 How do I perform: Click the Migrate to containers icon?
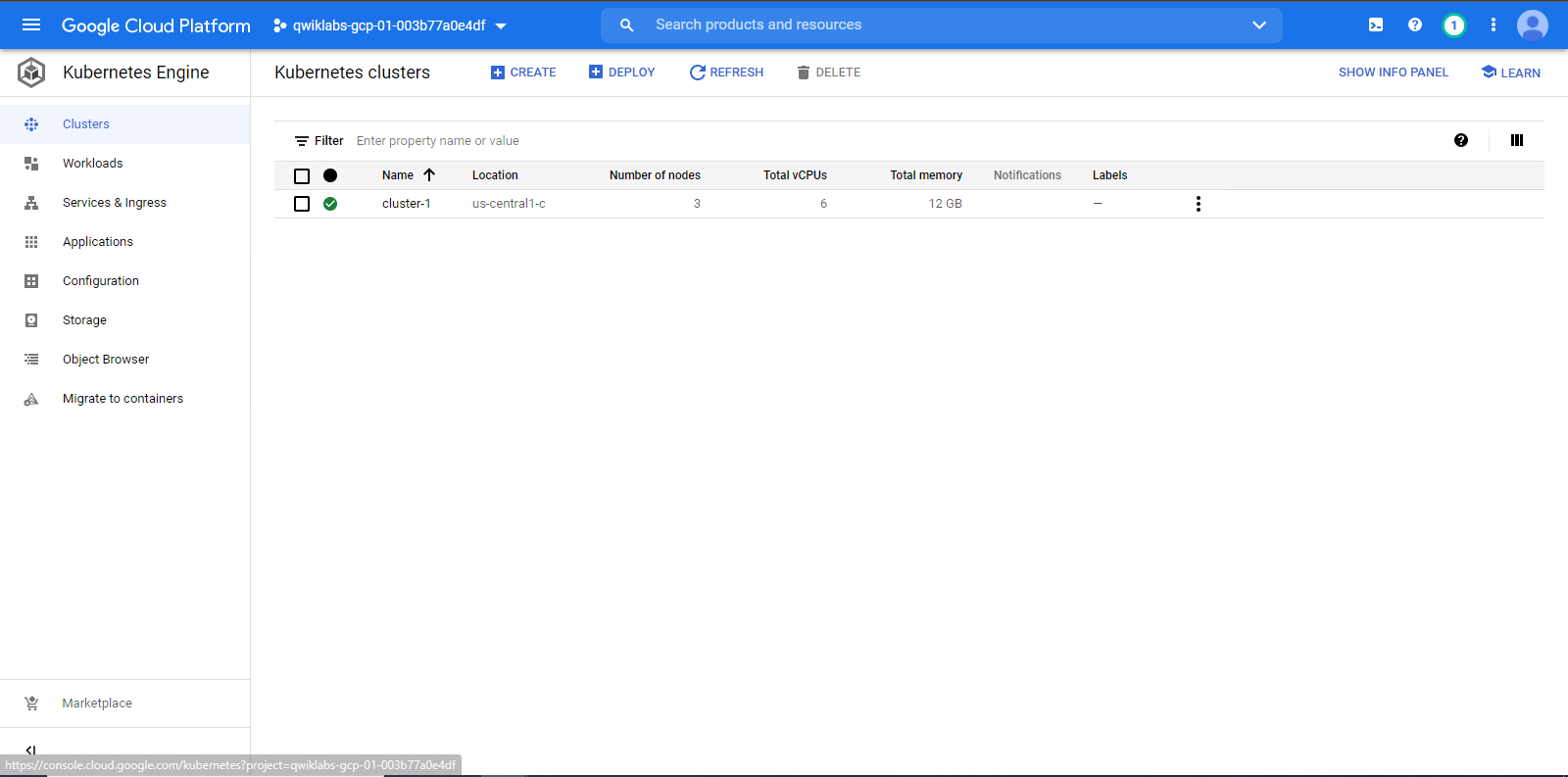(x=31, y=399)
